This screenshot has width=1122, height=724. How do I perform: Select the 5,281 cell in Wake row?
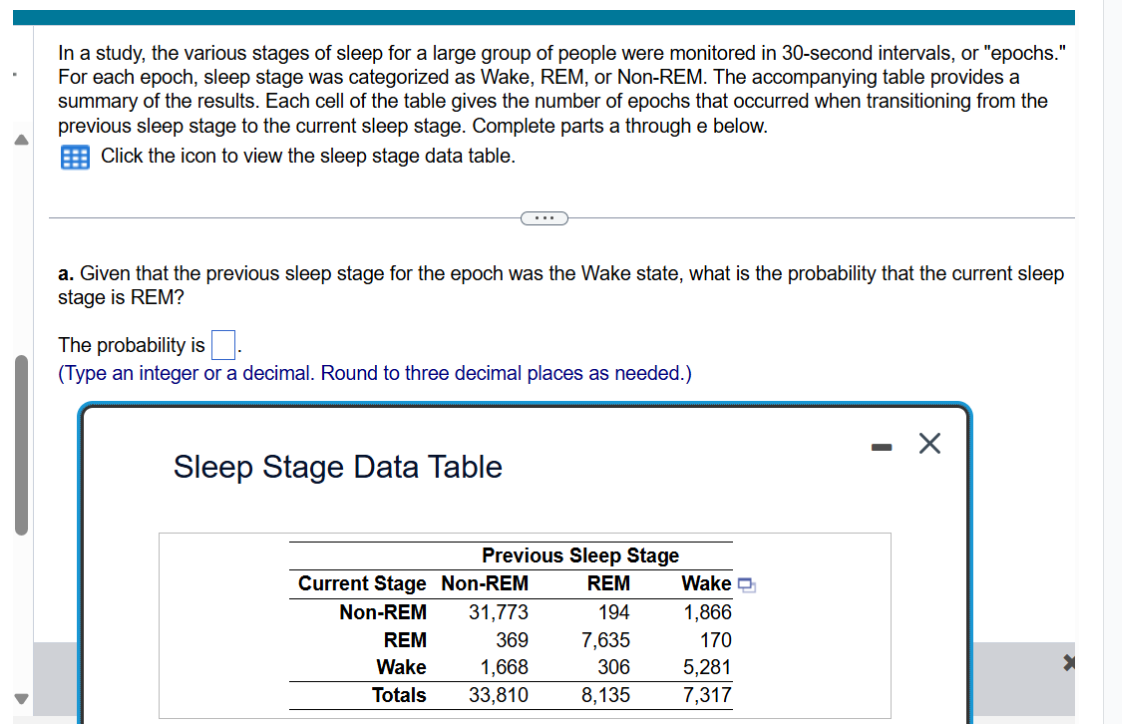(707, 667)
